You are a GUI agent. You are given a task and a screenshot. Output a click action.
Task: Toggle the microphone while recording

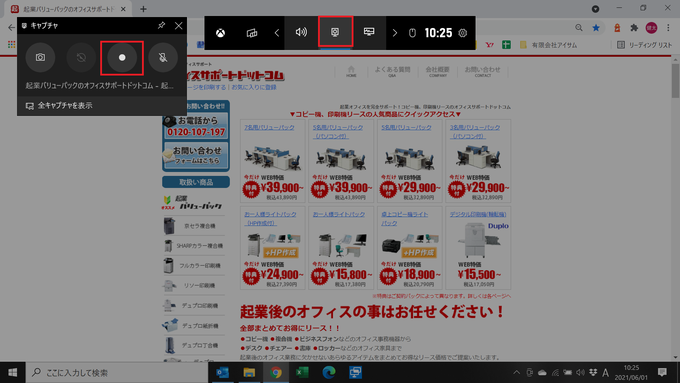click(x=163, y=58)
